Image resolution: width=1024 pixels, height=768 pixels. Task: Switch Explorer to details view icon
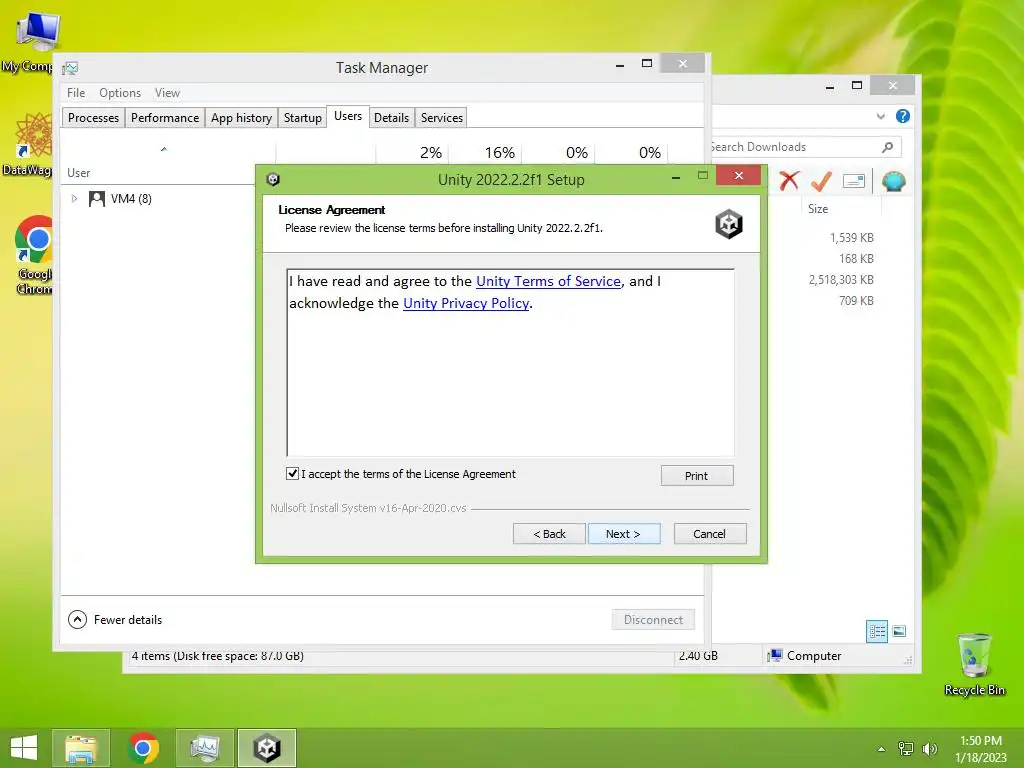coord(877,631)
